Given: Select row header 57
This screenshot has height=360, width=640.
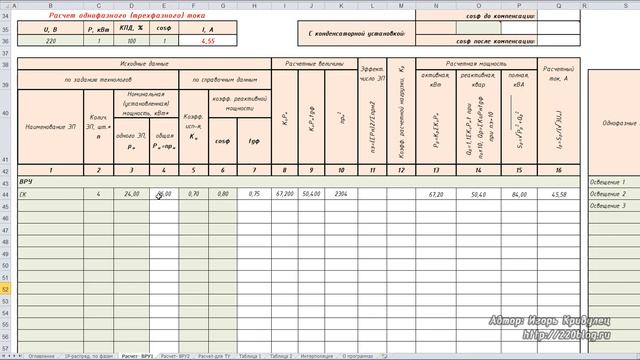Looking at the screenshot, I should pos(5,348).
